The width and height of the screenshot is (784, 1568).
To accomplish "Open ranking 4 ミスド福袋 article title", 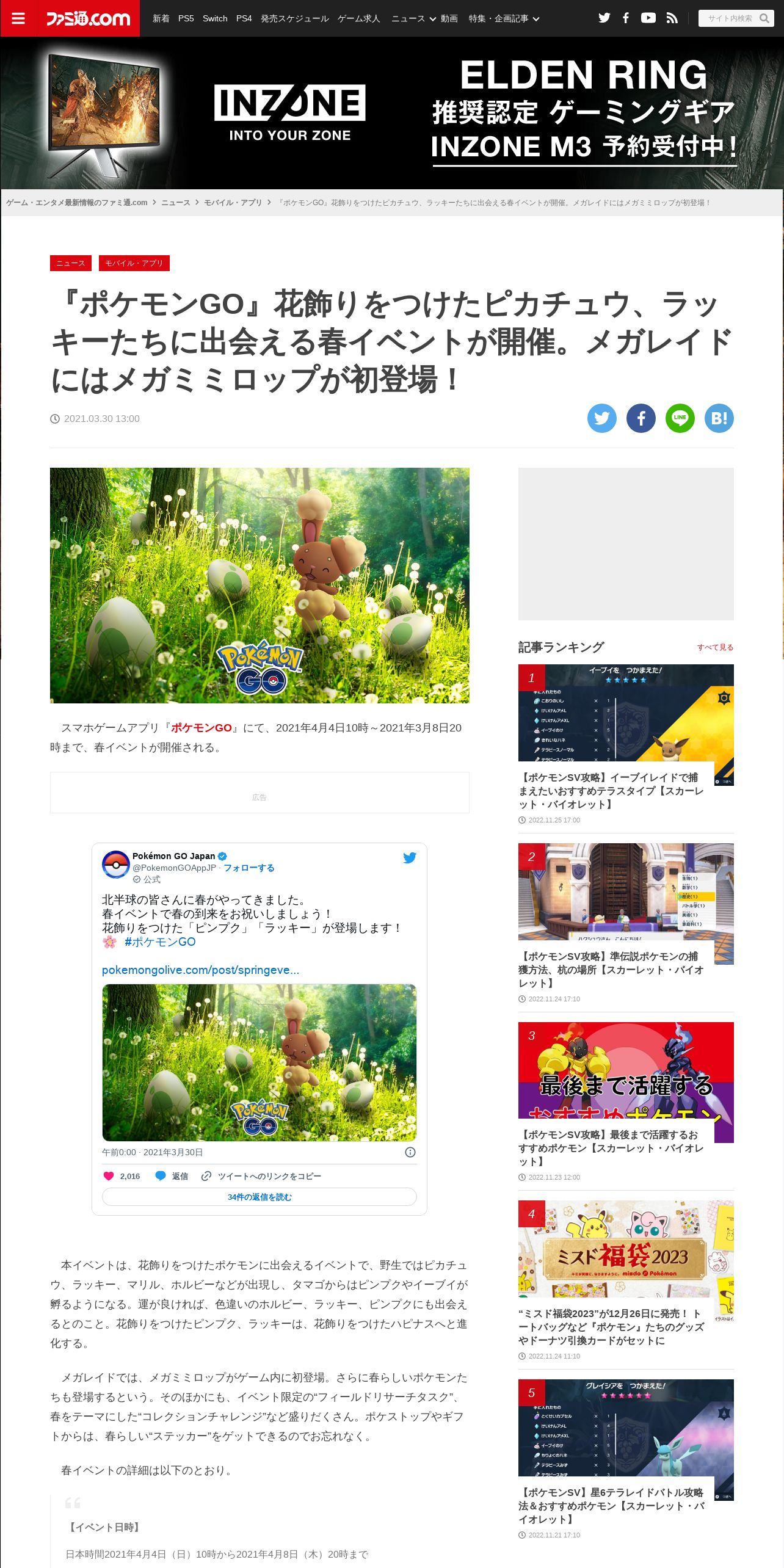I will tap(611, 1327).
